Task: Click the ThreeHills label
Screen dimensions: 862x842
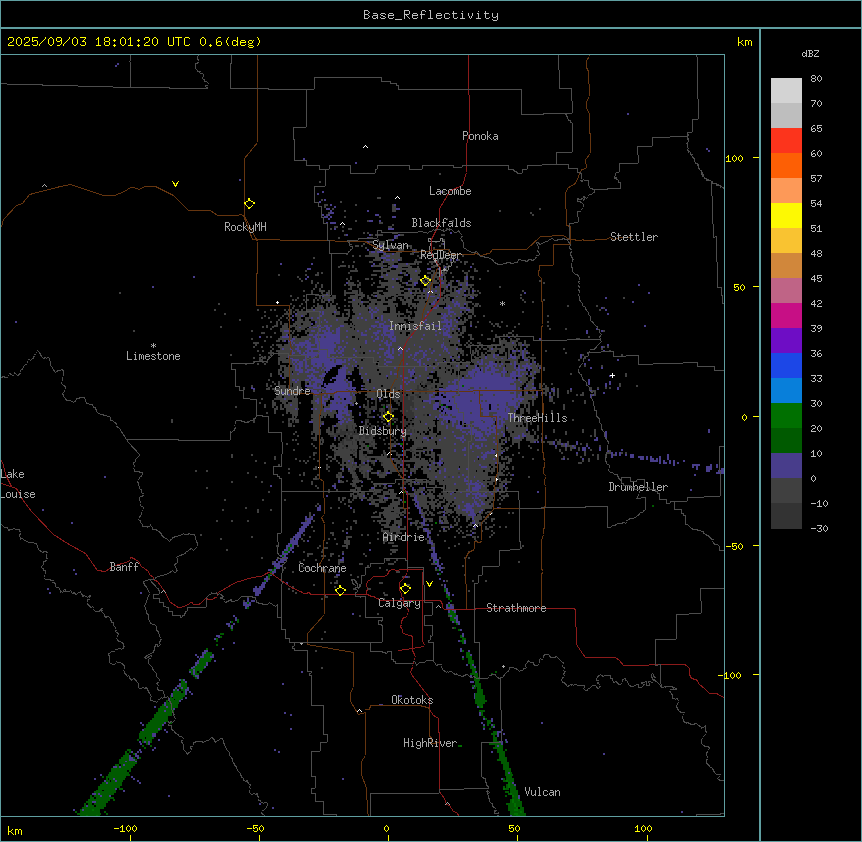Action: click(537, 418)
